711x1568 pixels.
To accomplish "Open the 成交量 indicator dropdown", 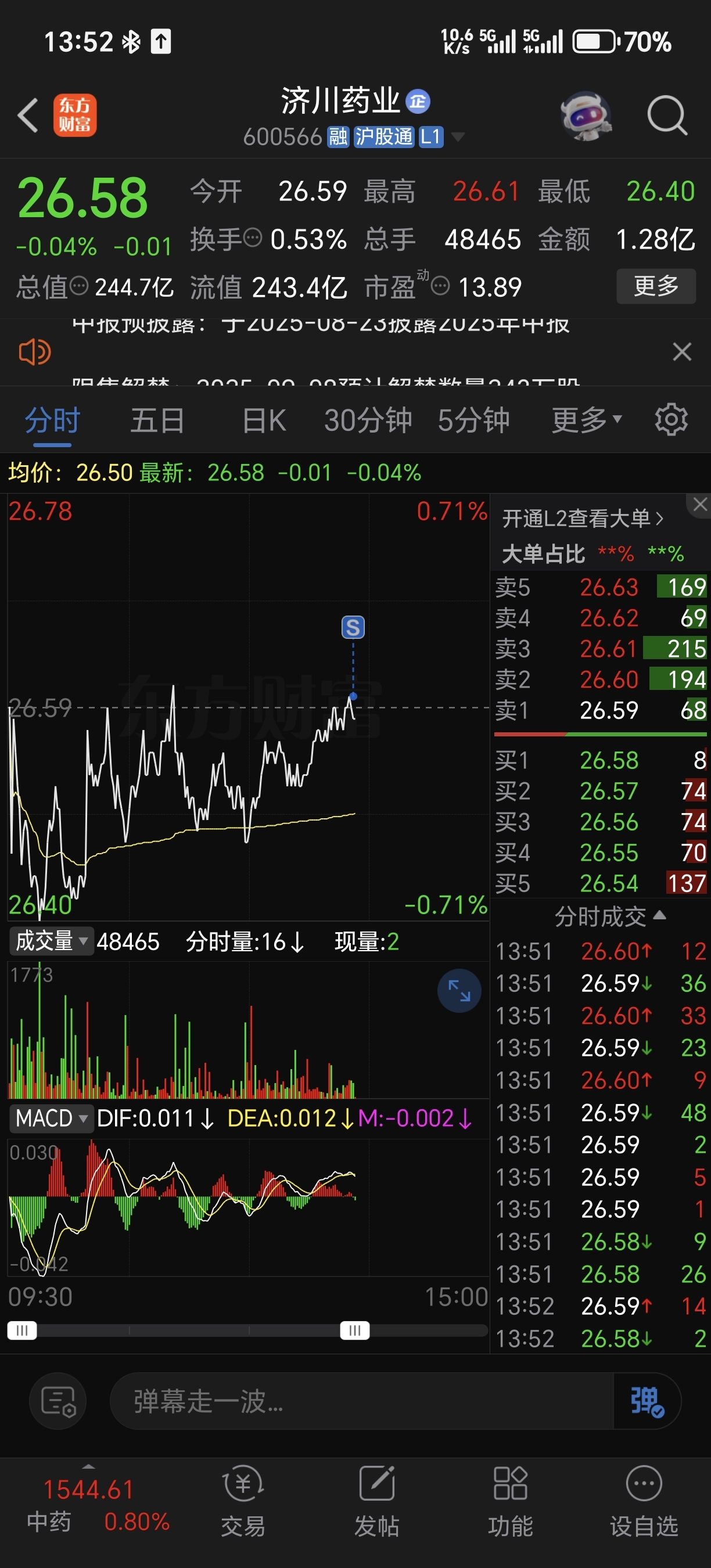I will 51,941.
